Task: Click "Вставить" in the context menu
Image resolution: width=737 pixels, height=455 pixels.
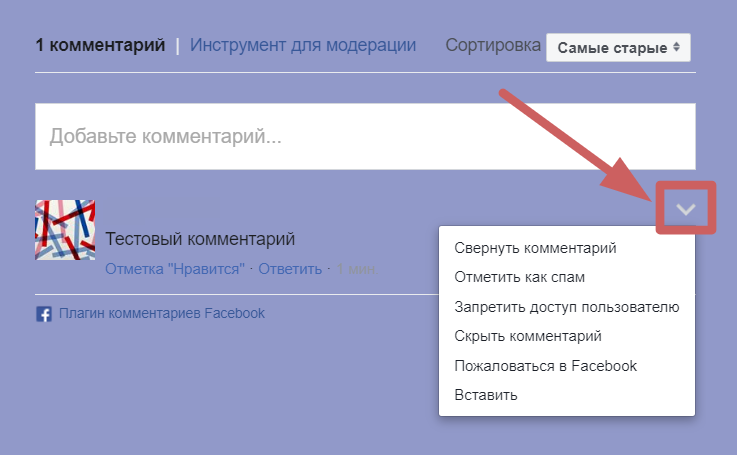Action: (x=486, y=395)
